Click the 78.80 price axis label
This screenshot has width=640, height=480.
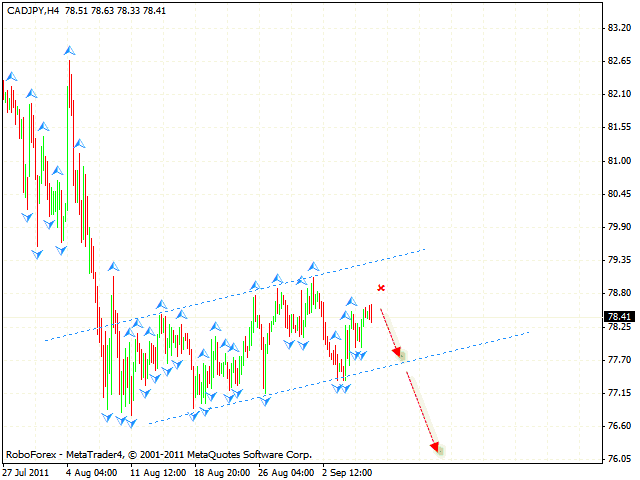[619, 293]
